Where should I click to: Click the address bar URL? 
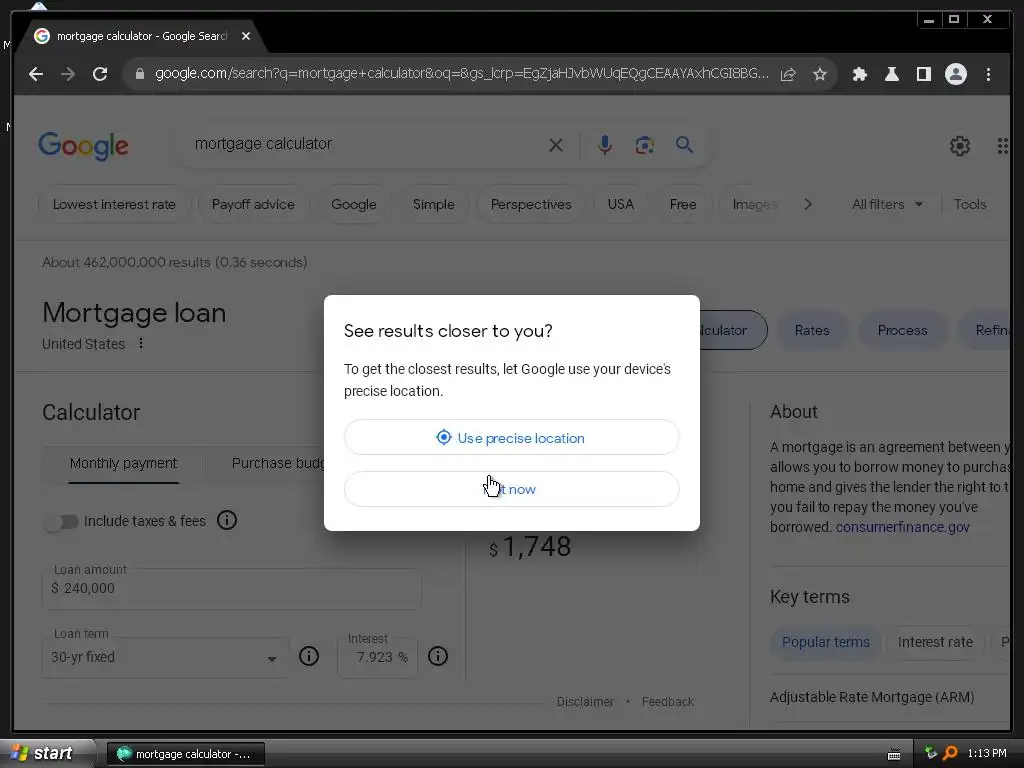click(461, 74)
